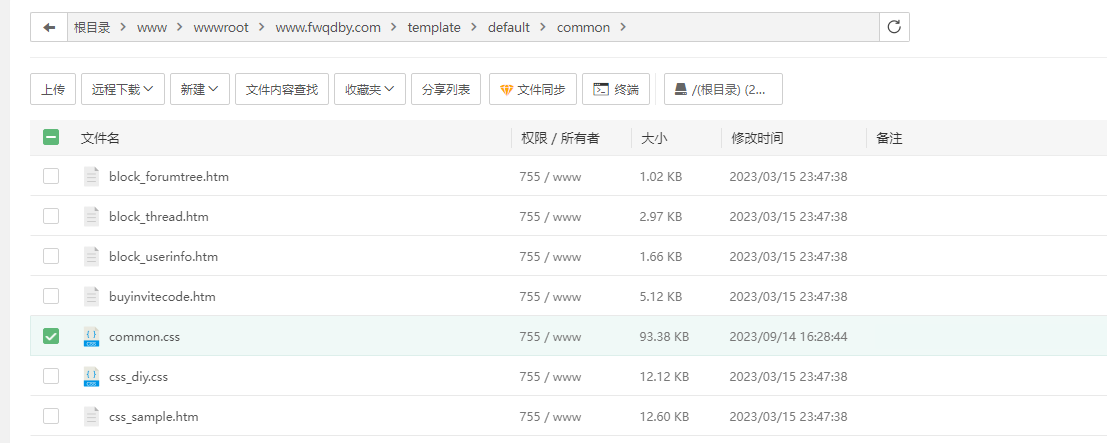Check the block_thread.htm checkbox
The image size is (1107, 443).
(51, 217)
